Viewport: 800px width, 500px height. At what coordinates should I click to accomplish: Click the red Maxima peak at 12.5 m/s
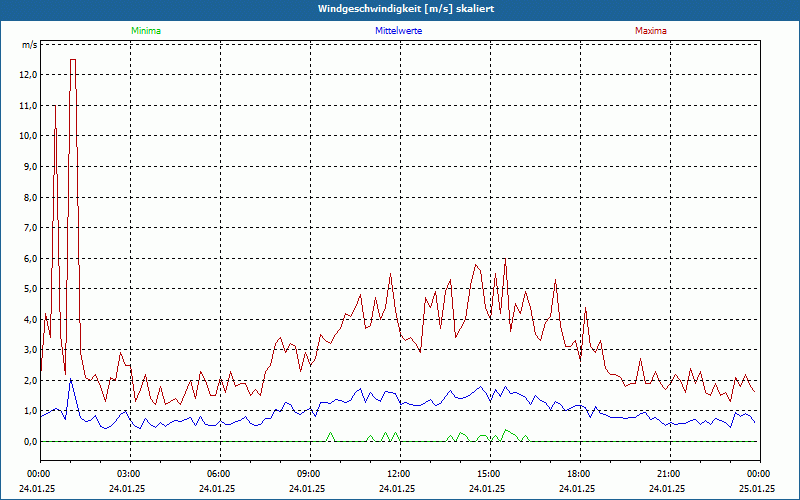(73, 60)
